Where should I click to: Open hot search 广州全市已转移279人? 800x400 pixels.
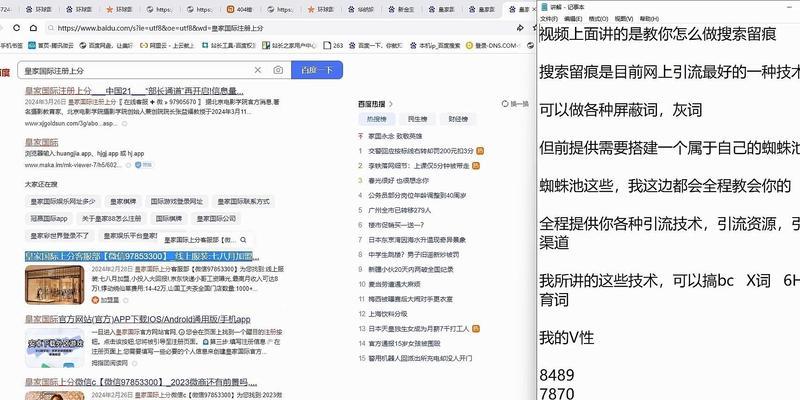(x=399, y=210)
